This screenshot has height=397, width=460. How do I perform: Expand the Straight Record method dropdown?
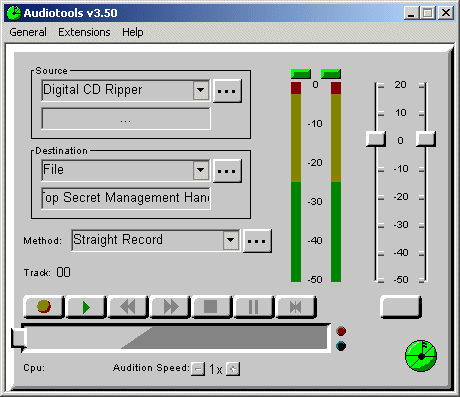point(231,240)
